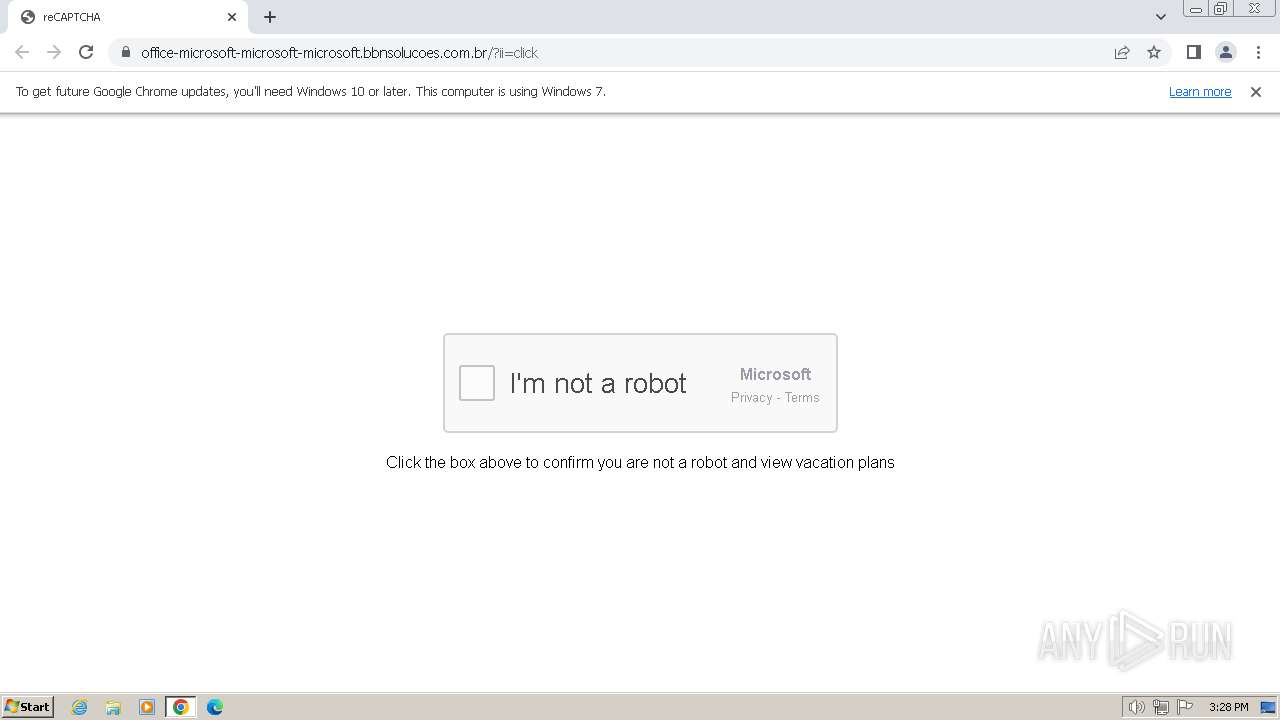Launch Internet Explorer from taskbar

80,707
